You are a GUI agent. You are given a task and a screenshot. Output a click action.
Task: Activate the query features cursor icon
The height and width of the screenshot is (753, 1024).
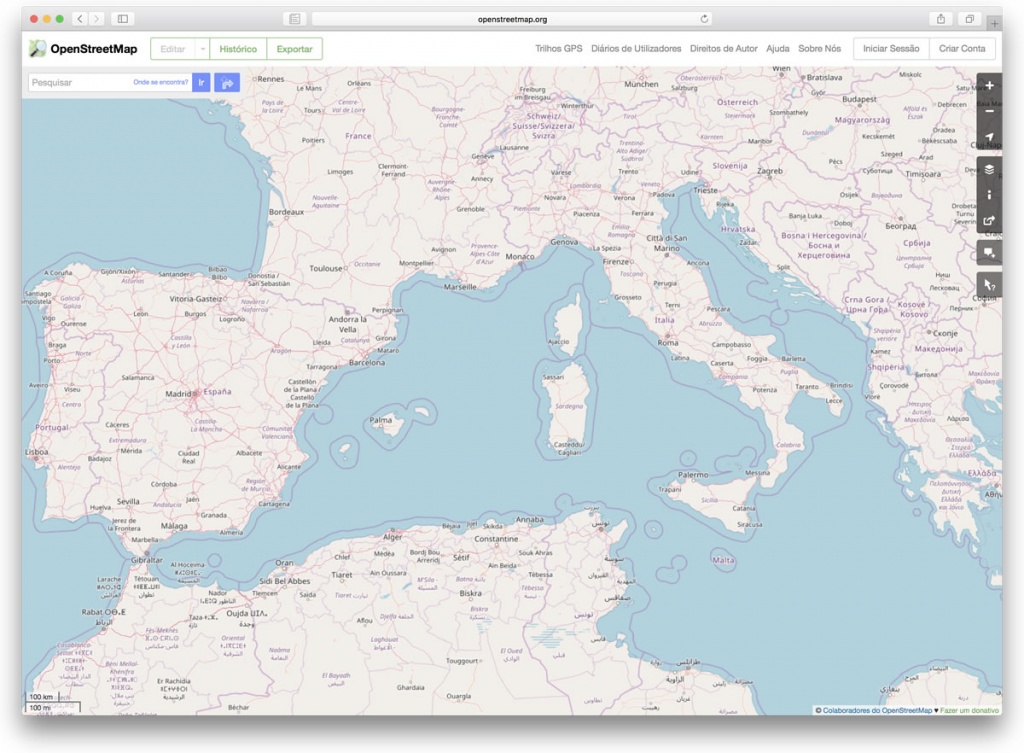tap(989, 285)
